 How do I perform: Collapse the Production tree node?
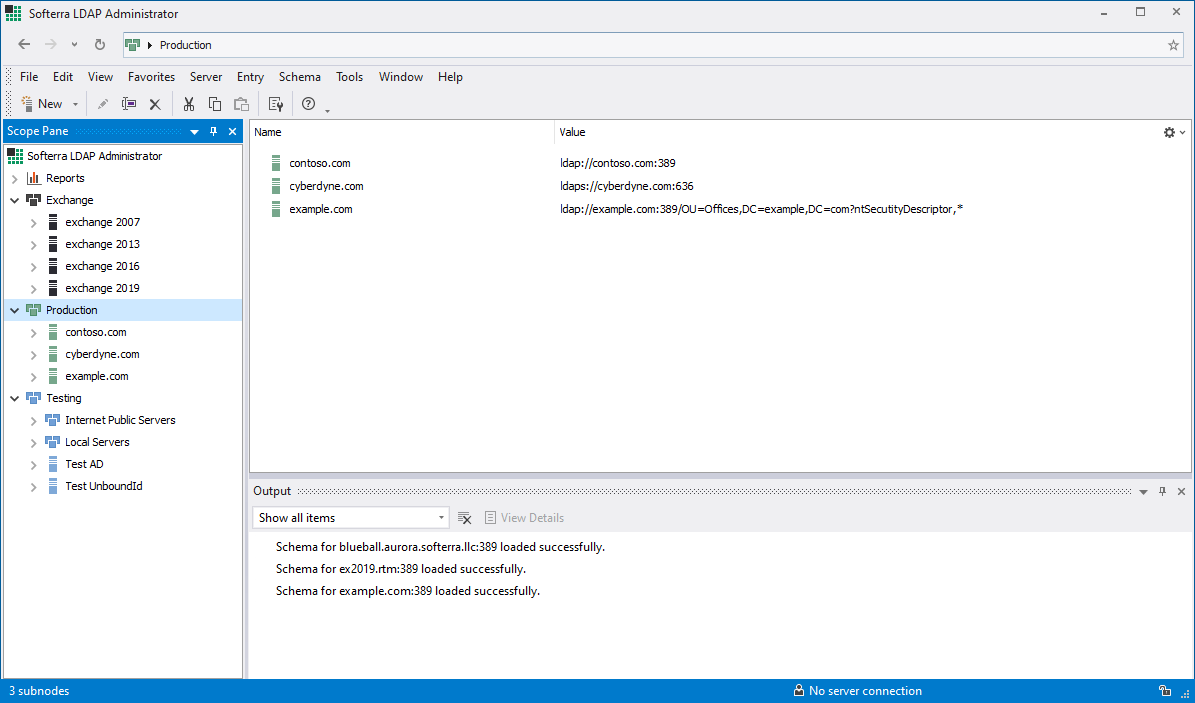[x=14, y=310]
